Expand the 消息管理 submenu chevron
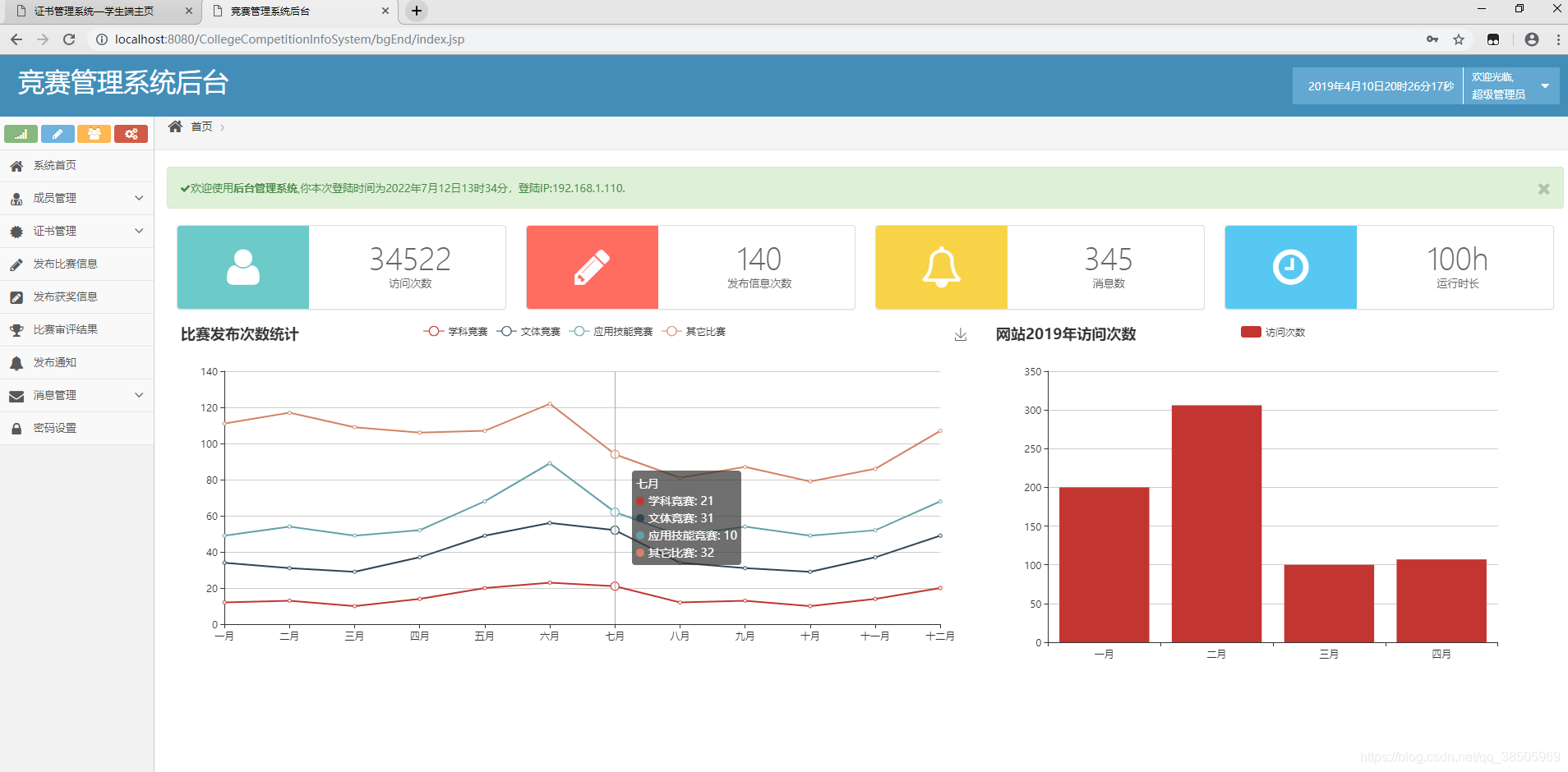Viewport: 1568px width, 772px height. (x=139, y=395)
